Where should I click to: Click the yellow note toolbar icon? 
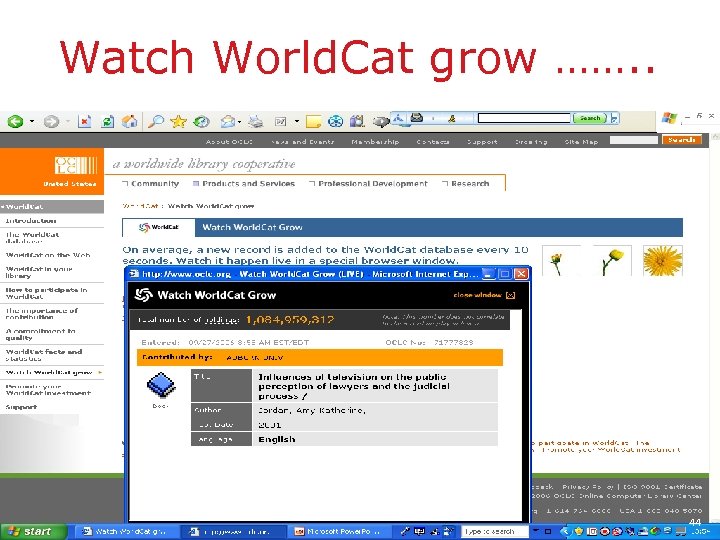click(x=313, y=122)
